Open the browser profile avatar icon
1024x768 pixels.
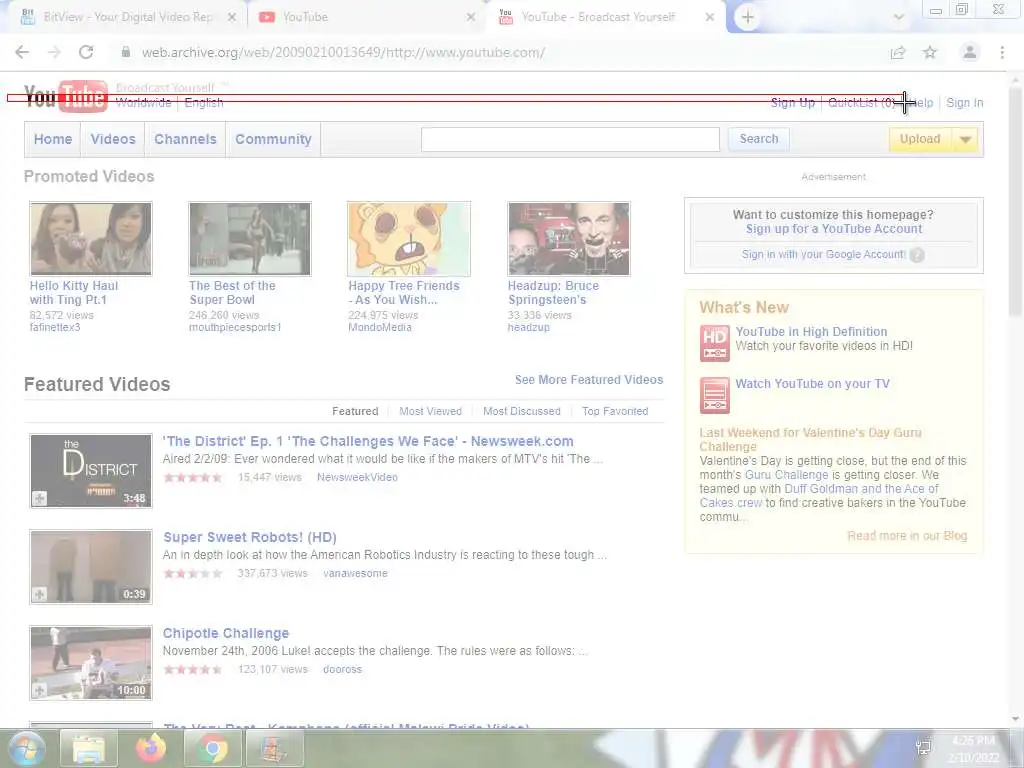pyautogui.click(x=970, y=52)
